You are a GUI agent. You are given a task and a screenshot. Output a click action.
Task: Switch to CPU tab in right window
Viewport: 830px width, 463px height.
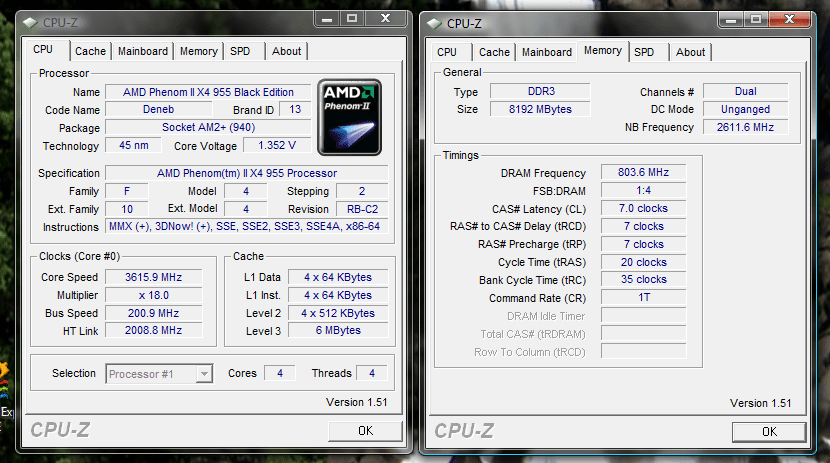coord(447,52)
